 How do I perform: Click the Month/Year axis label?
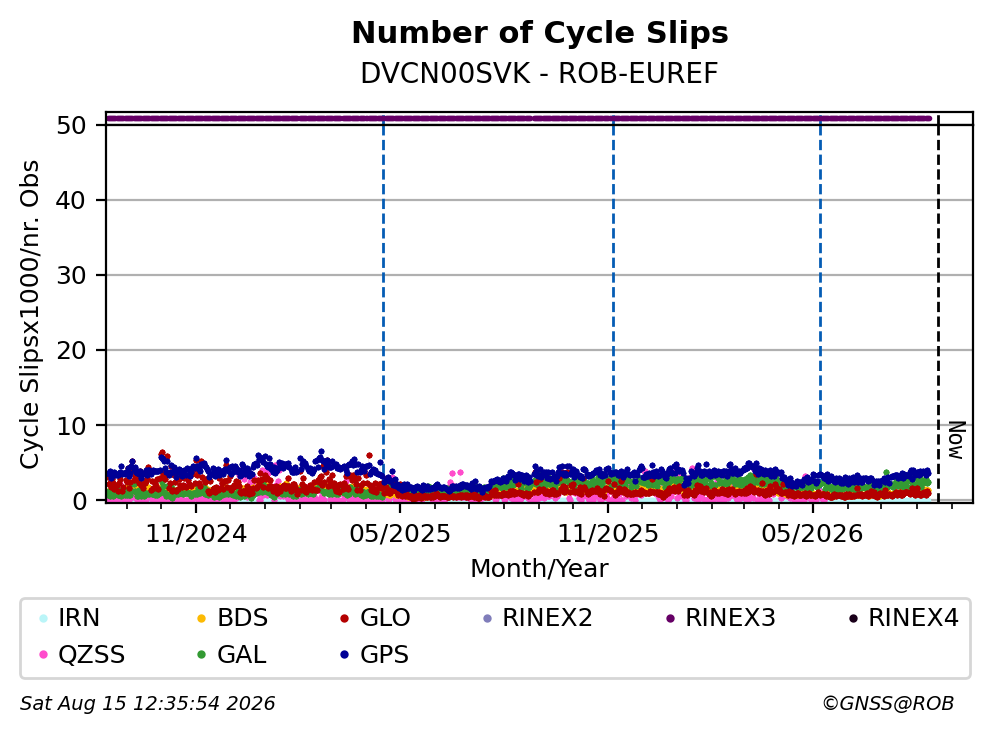click(x=540, y=569)
